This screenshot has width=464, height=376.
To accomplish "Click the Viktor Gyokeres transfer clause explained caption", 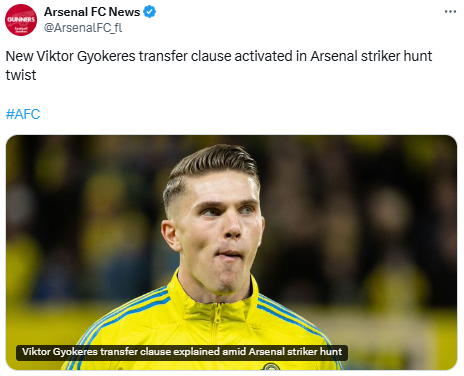I will click(x=182, y=352).
